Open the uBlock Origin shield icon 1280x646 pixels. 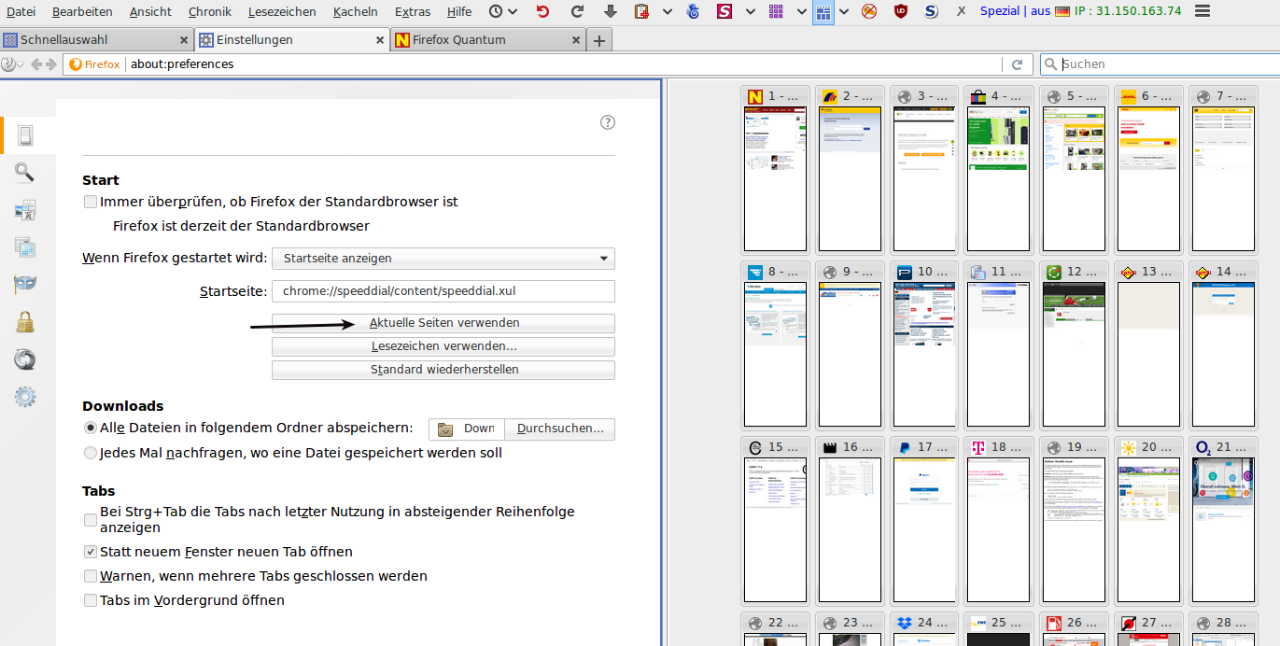(x=901, y=11)
